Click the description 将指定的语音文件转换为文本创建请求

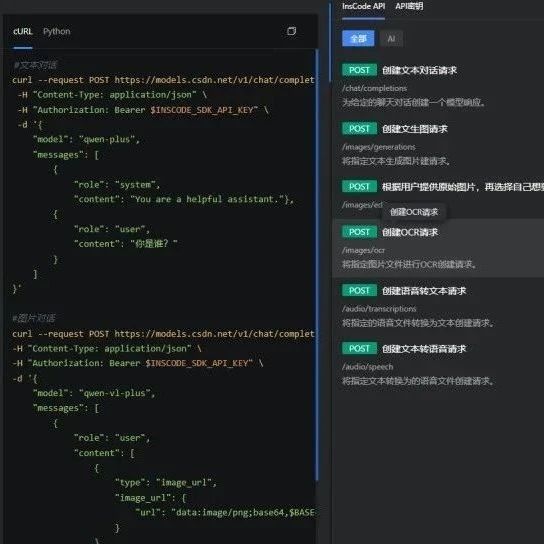pos(418,323)
